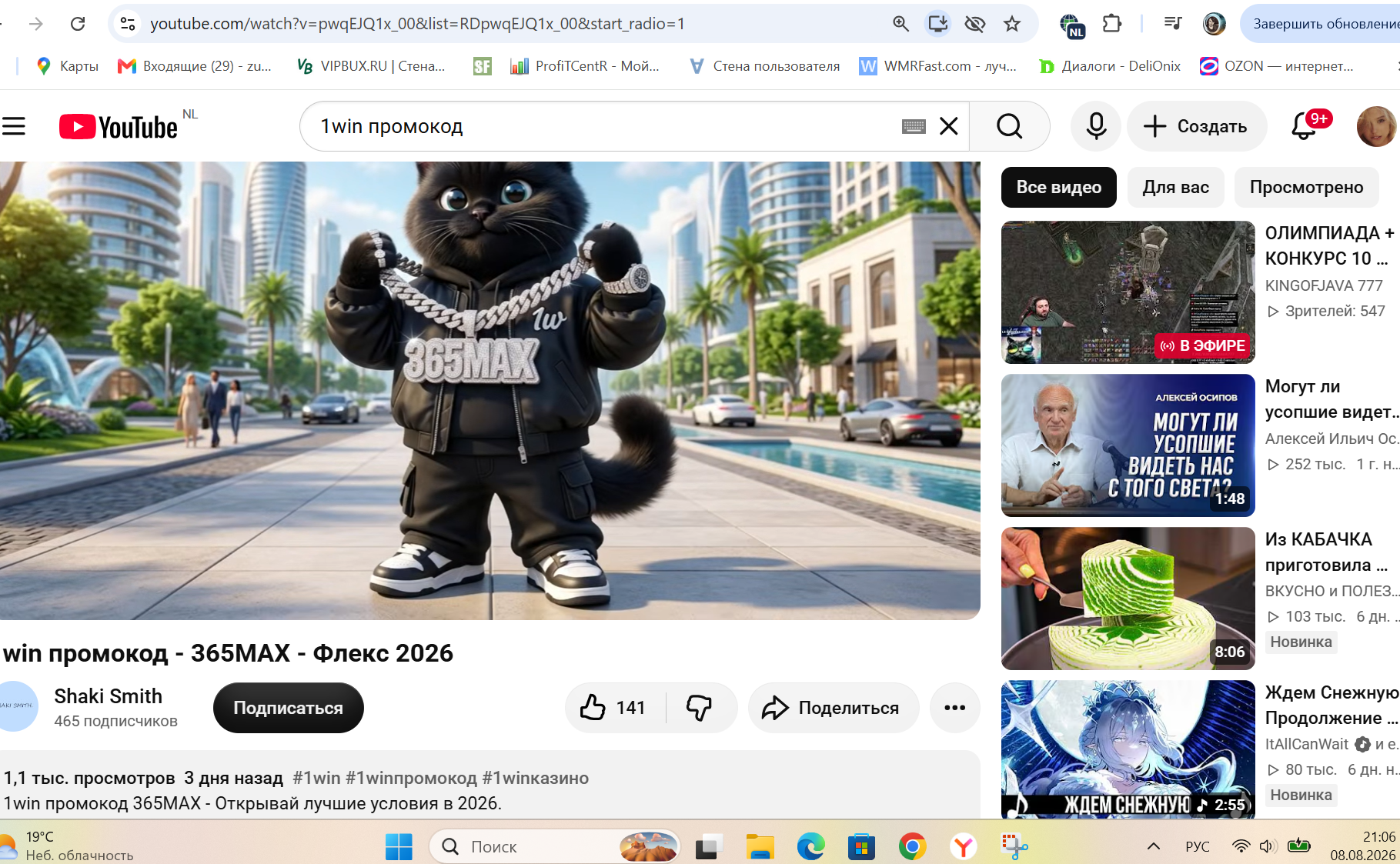Open the VIPBUX.RU bookmark
This screenshot has height=864, width=1400.
click(371, 66)
